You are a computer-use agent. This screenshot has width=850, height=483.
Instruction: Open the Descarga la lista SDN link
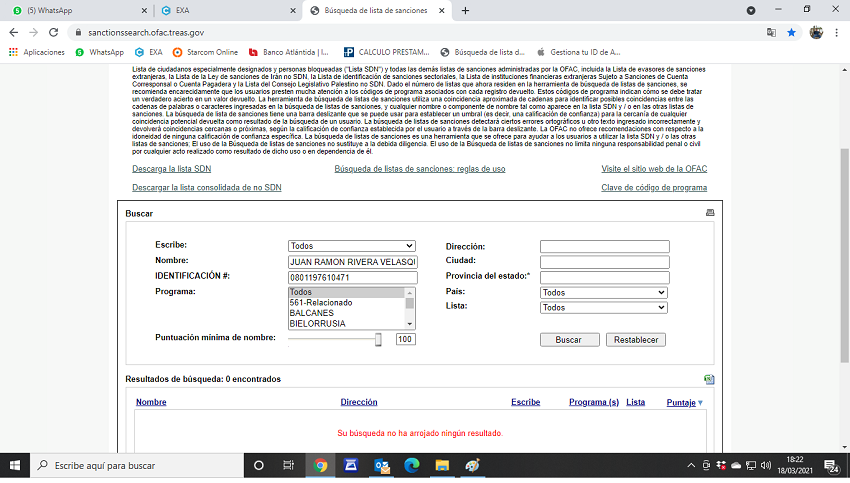[x=171, y=169]
